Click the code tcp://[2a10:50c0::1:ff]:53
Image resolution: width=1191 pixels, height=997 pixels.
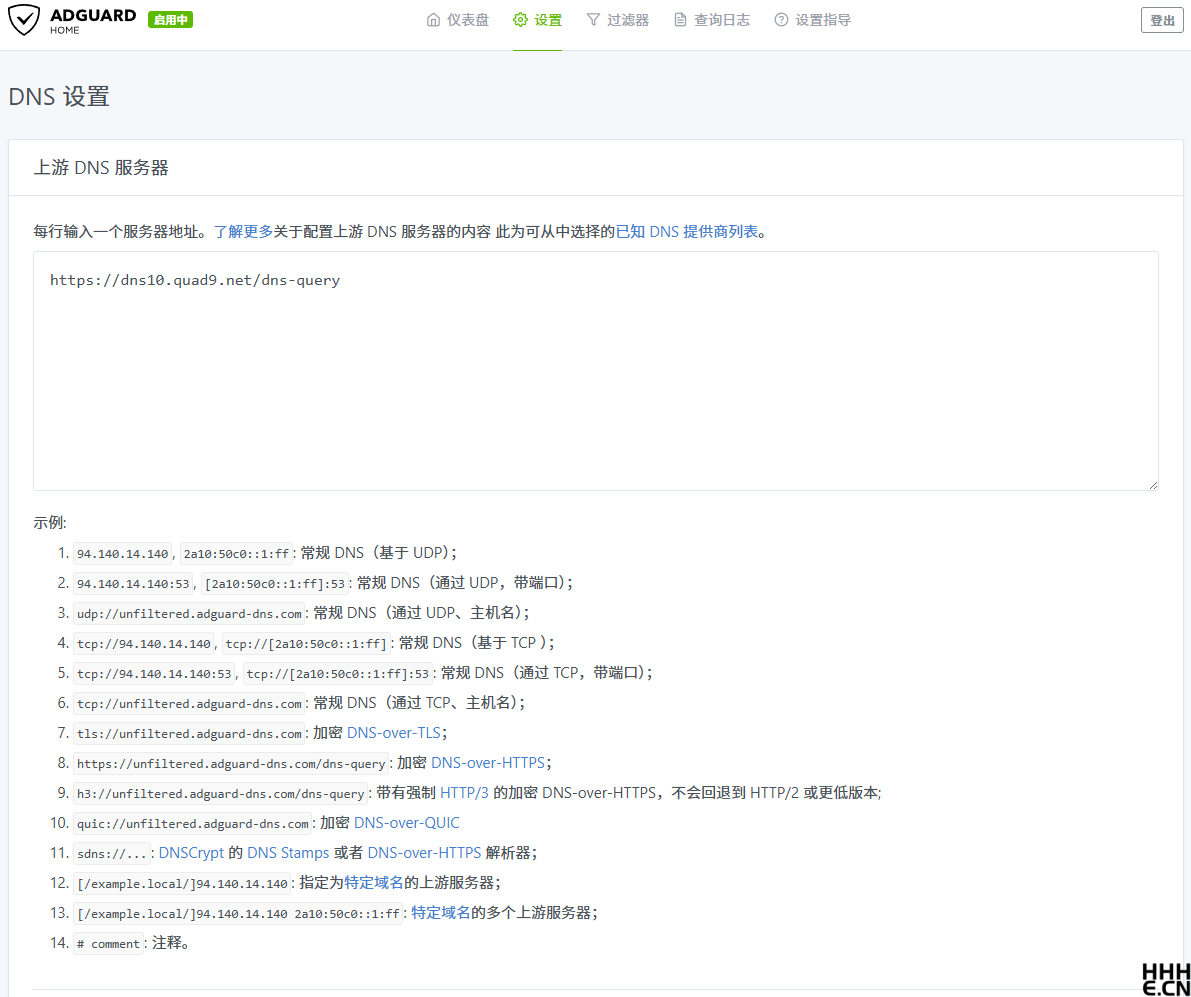338,674
